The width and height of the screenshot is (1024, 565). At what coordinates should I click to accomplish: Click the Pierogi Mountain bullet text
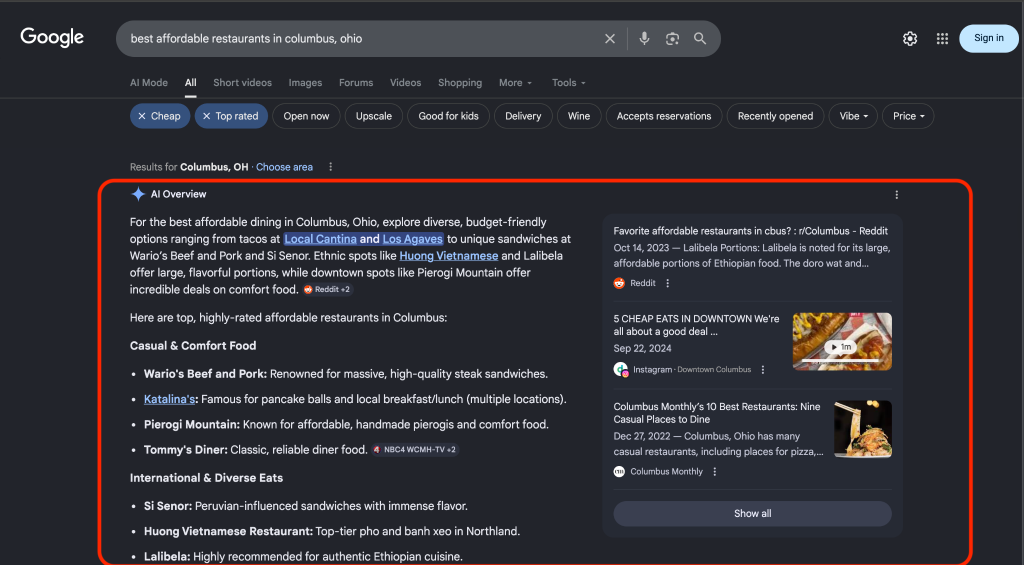(346, 425)
